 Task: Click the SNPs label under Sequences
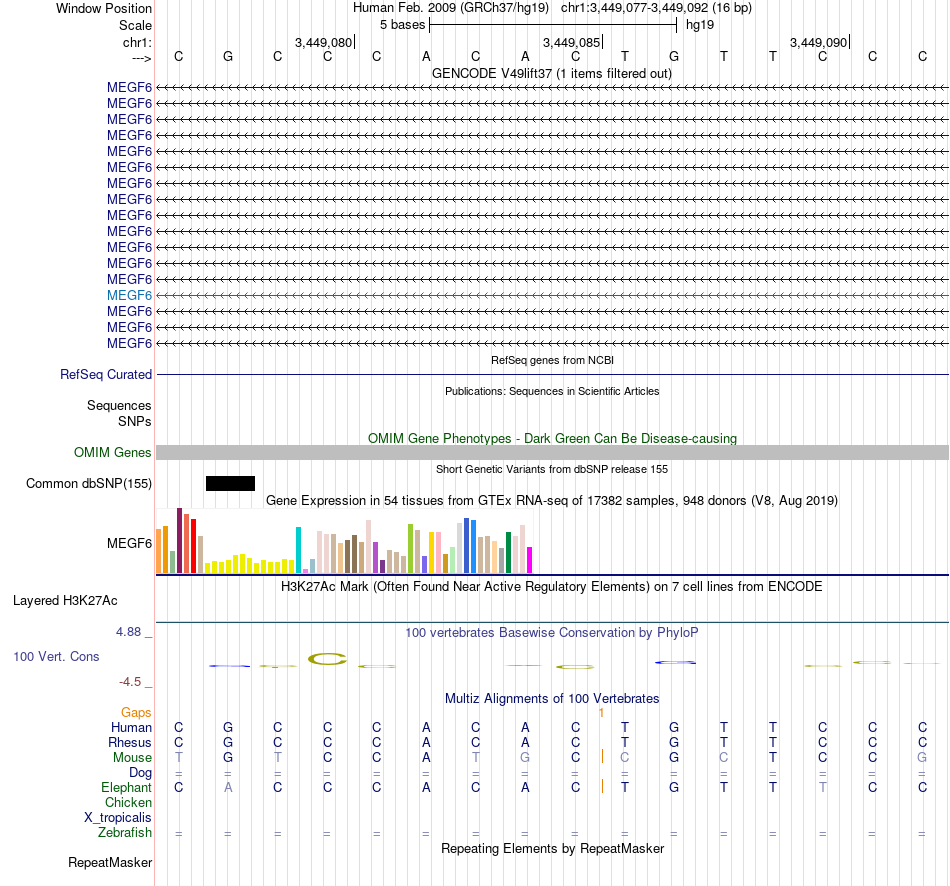point(135,421)
